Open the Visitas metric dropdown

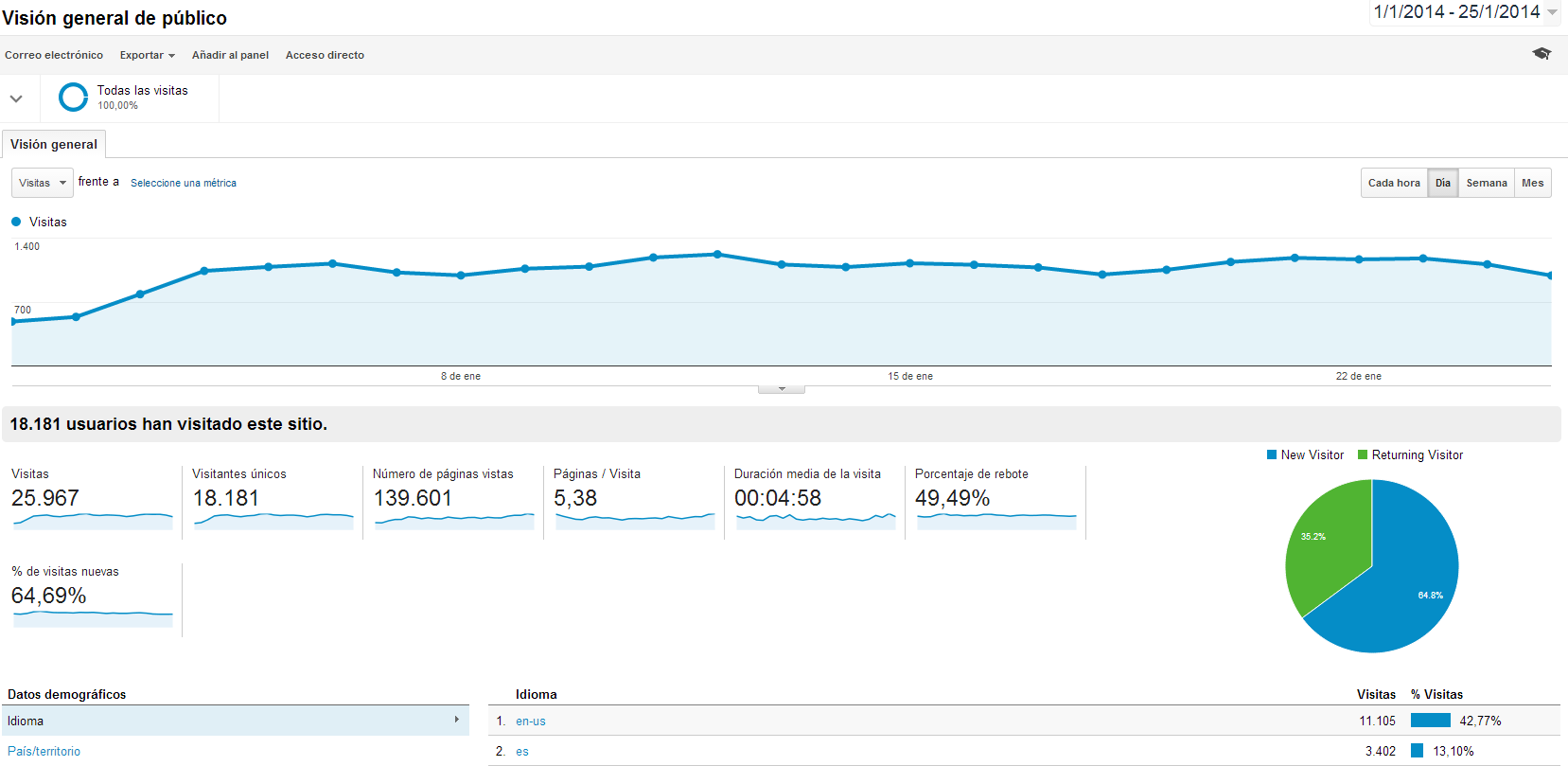43,183
